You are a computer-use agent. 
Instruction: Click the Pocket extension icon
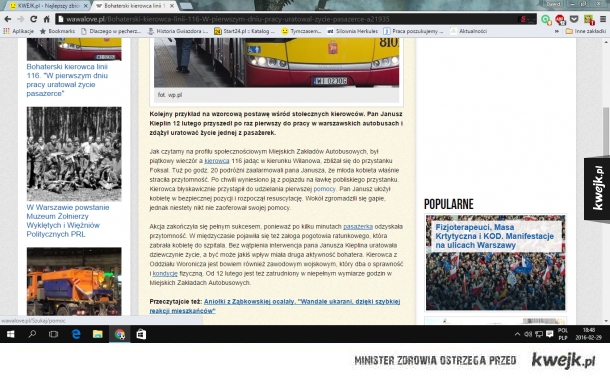tap(574, 19)
